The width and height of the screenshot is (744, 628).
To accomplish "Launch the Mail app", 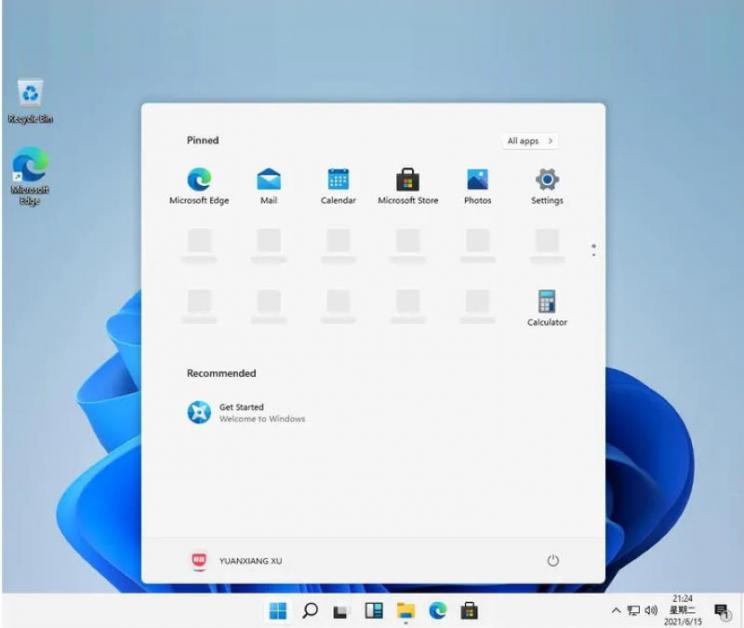I will tap(269, 186).
